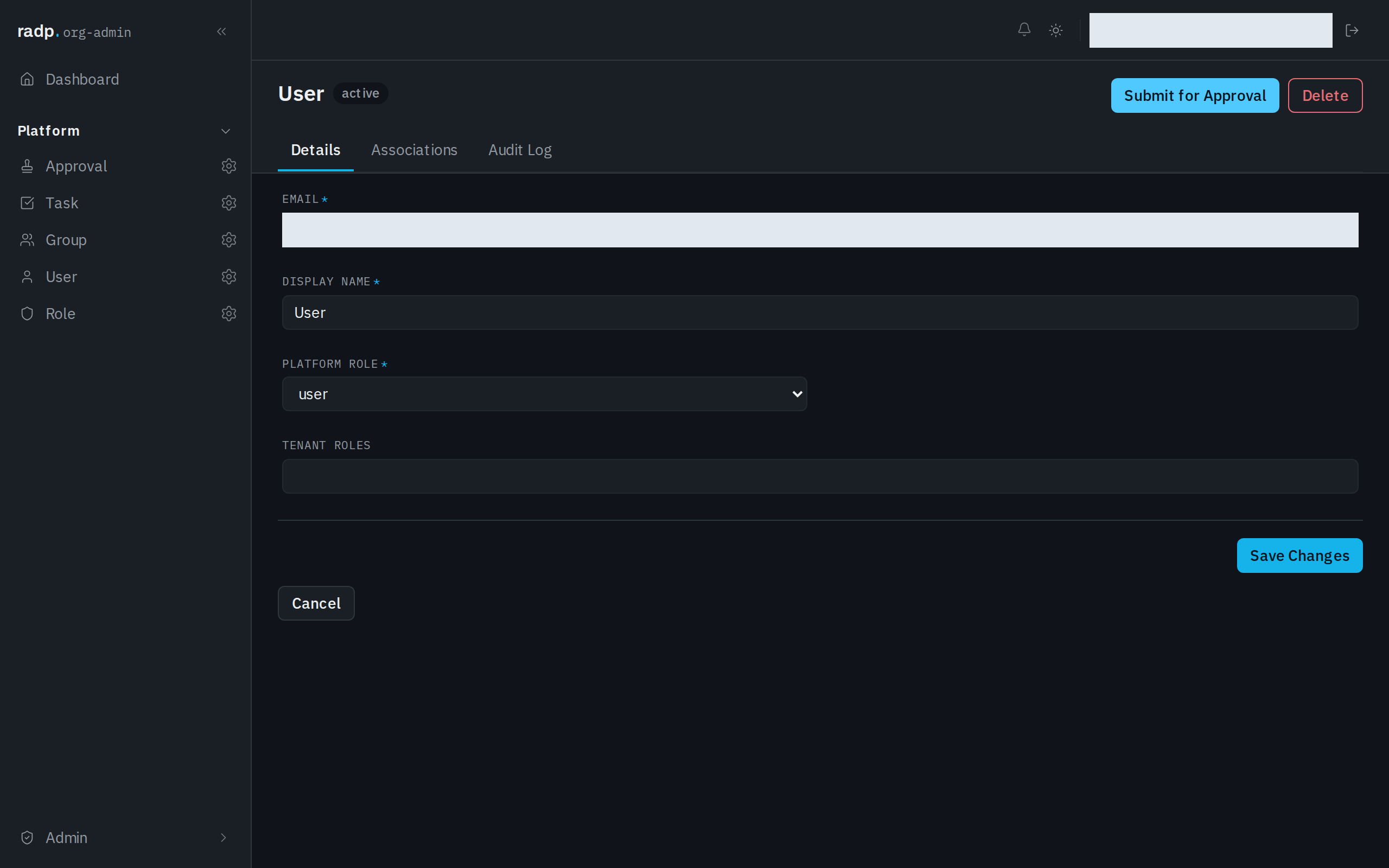Open Approval page from sidebar

coord(77,167)
